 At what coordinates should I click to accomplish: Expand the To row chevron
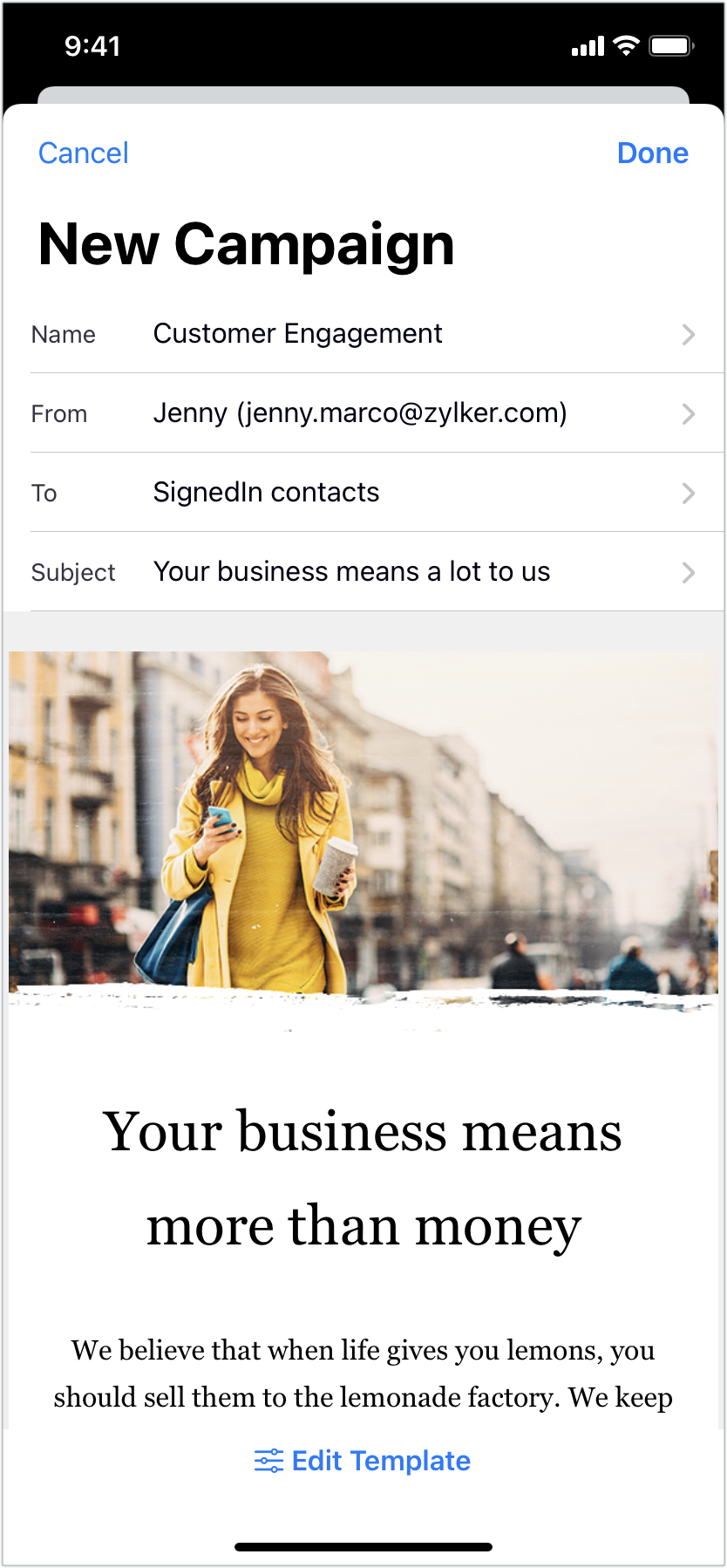point(689,494)
